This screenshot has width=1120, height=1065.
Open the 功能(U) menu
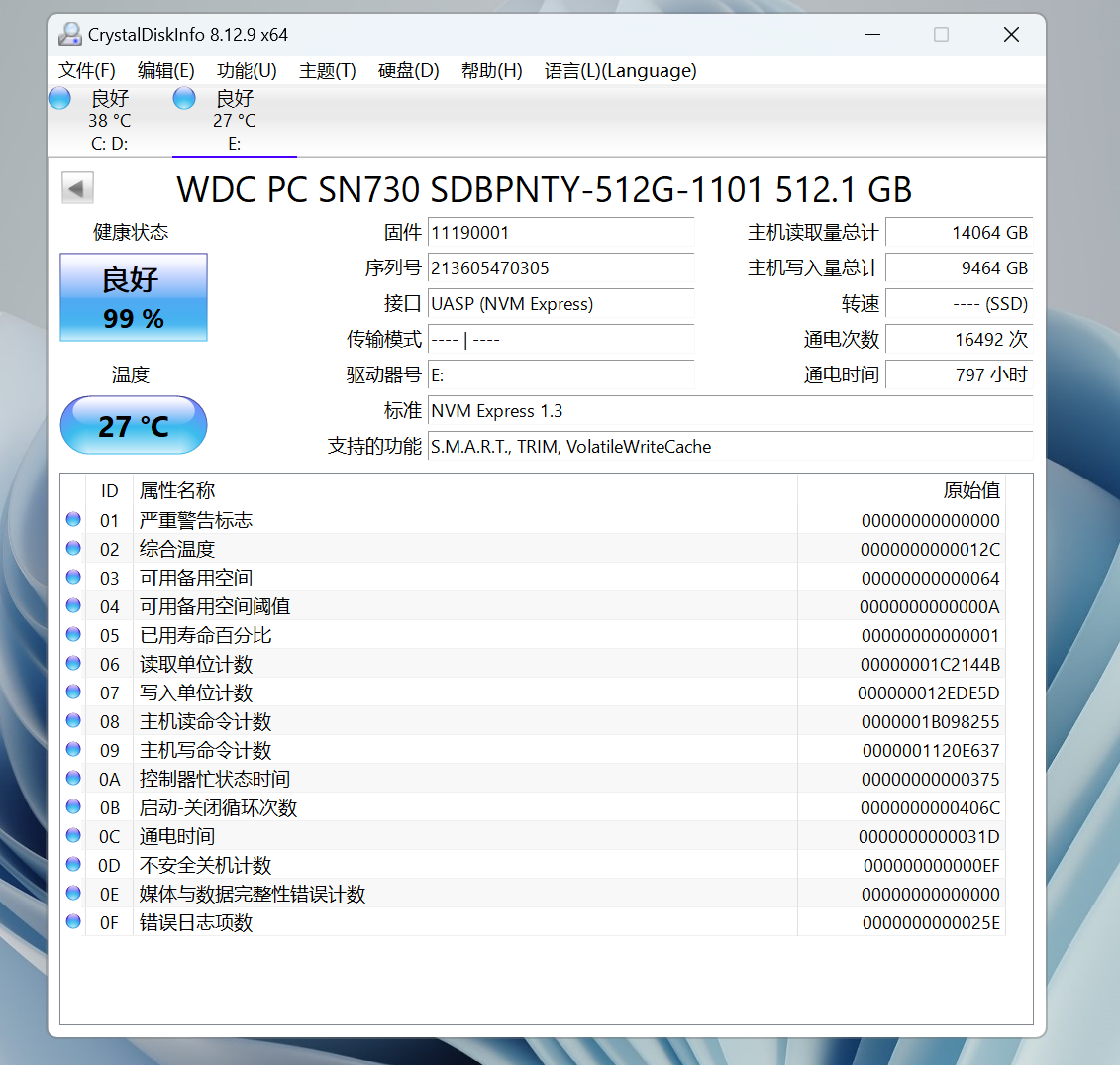(247, 71)
